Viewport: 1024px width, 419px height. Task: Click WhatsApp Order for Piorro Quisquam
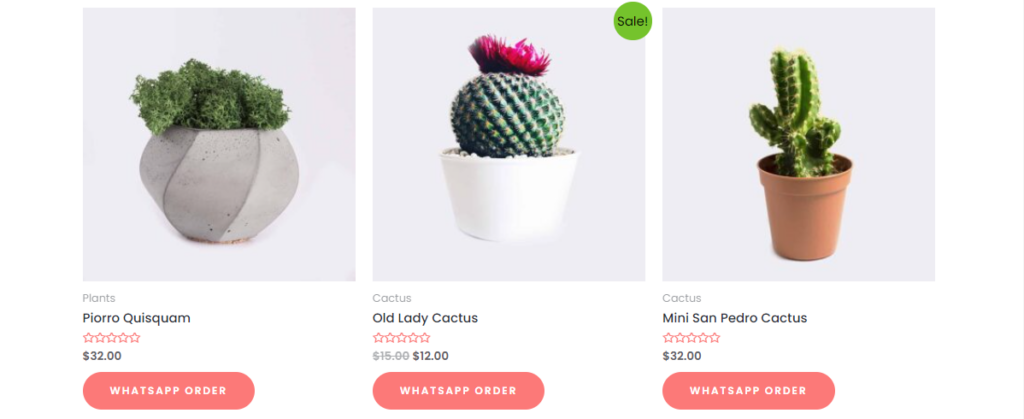point(168,390)
